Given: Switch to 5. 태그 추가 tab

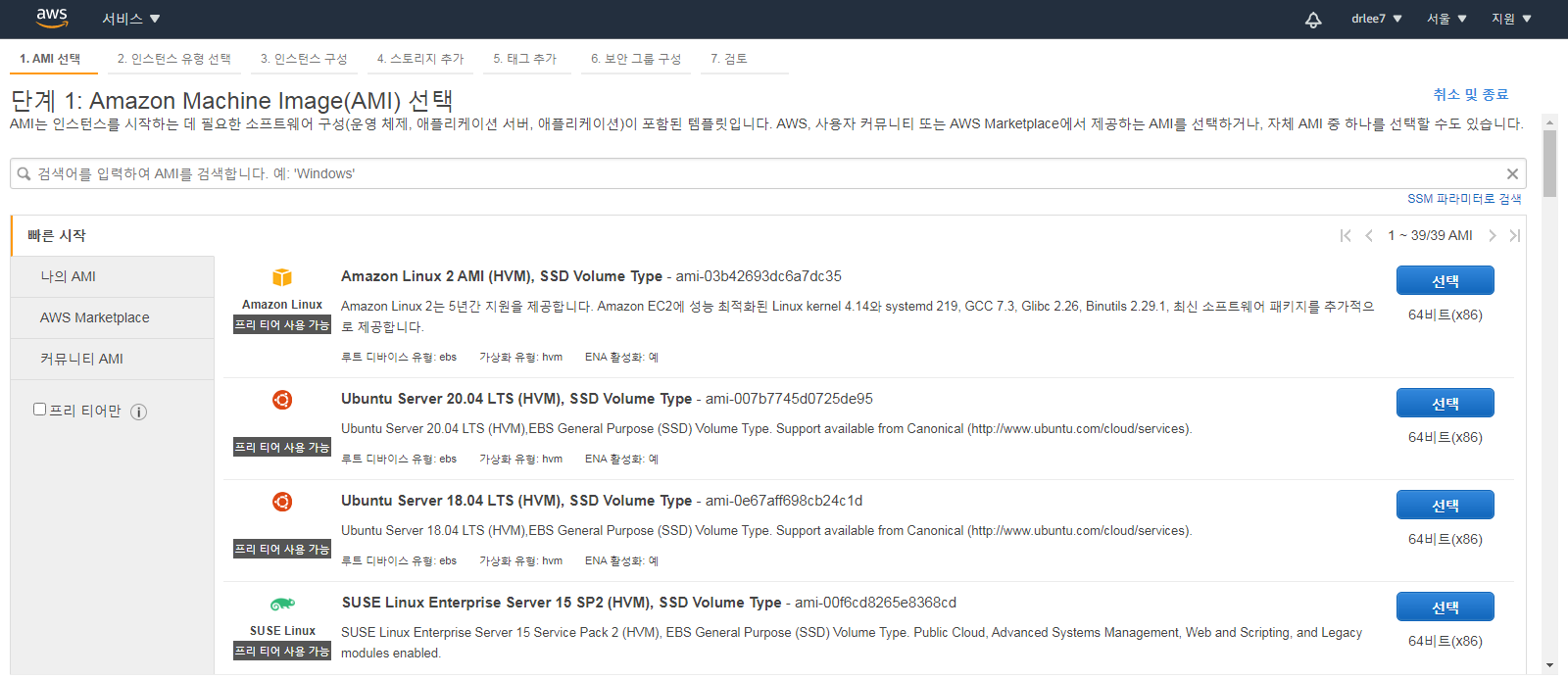Looking at the screenshot, I should (525, 59).
